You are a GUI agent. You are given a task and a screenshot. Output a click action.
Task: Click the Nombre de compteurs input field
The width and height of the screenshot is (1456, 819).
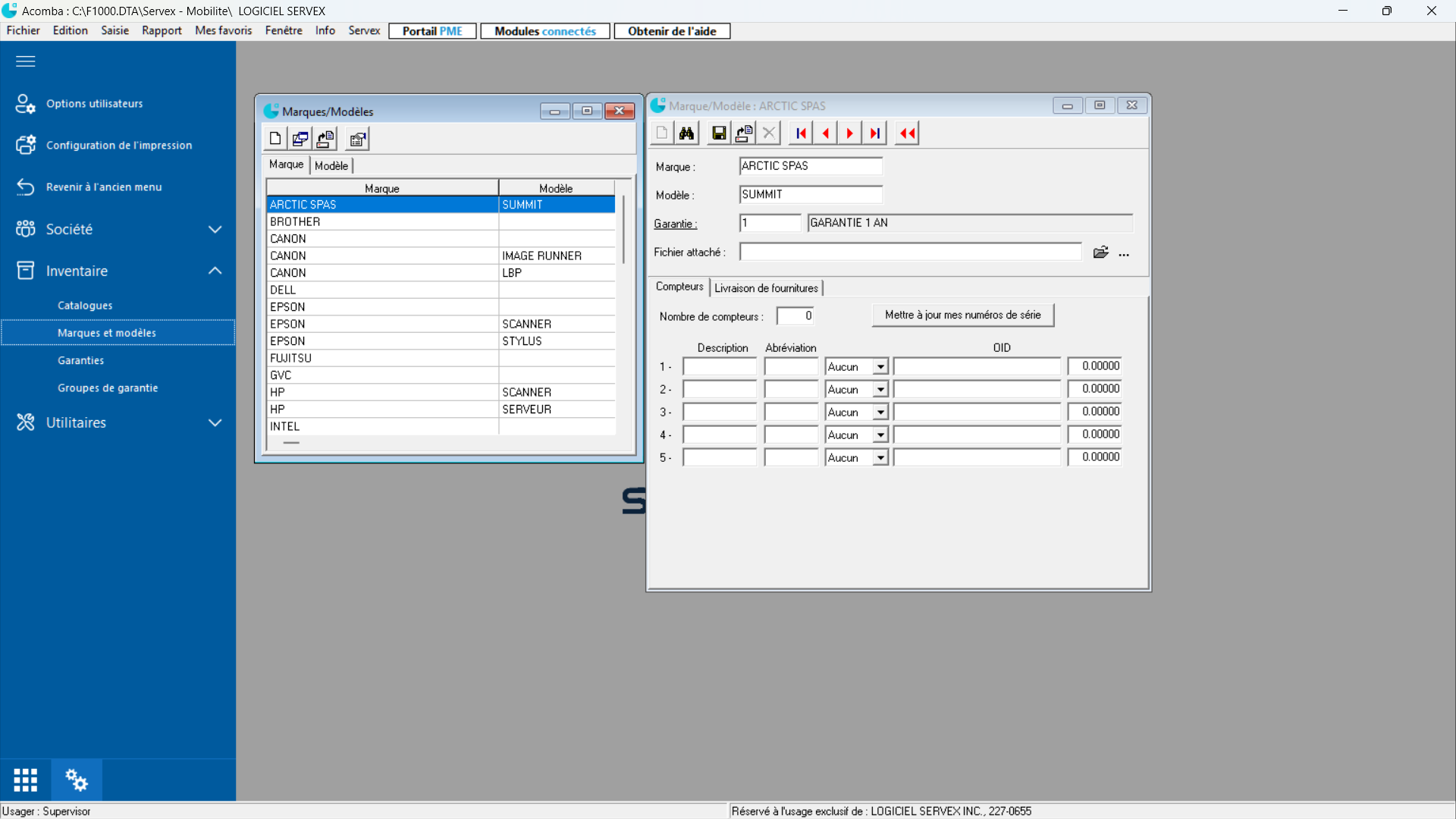[795, 316]
